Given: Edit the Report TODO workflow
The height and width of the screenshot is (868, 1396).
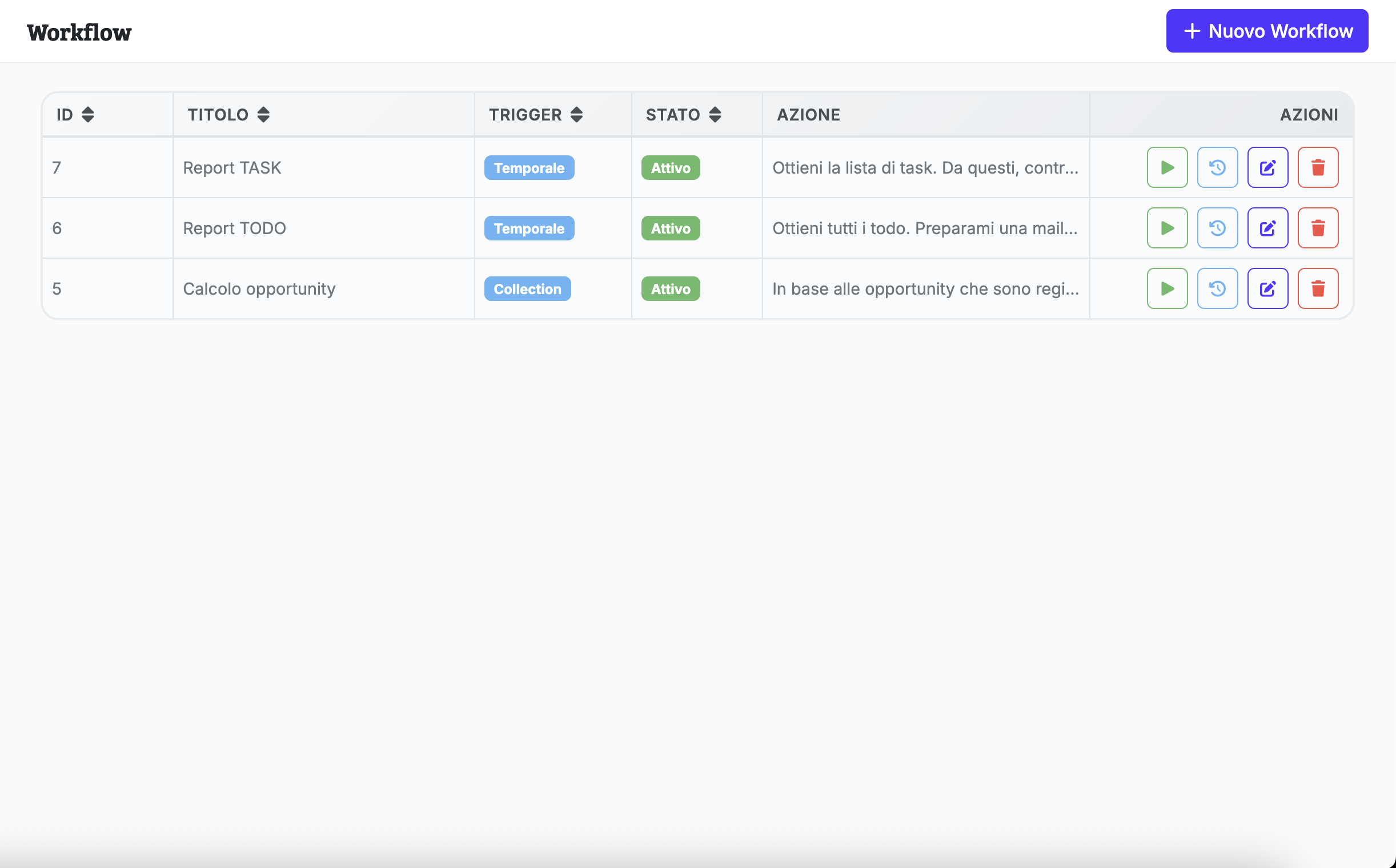Looking at the screenshot, I should [1267, 228].
